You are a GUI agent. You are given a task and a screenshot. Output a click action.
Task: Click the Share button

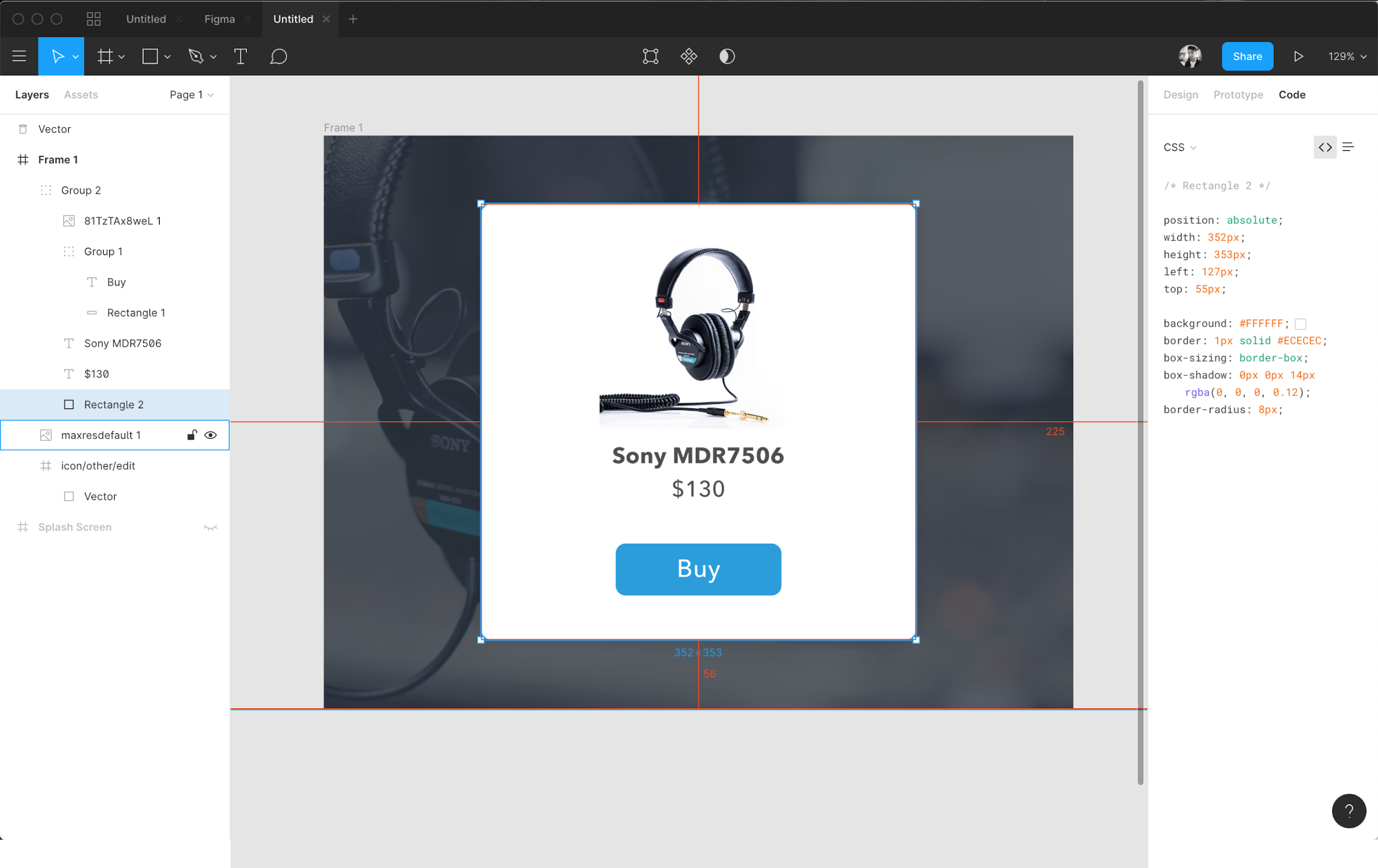pos(1247,56)
